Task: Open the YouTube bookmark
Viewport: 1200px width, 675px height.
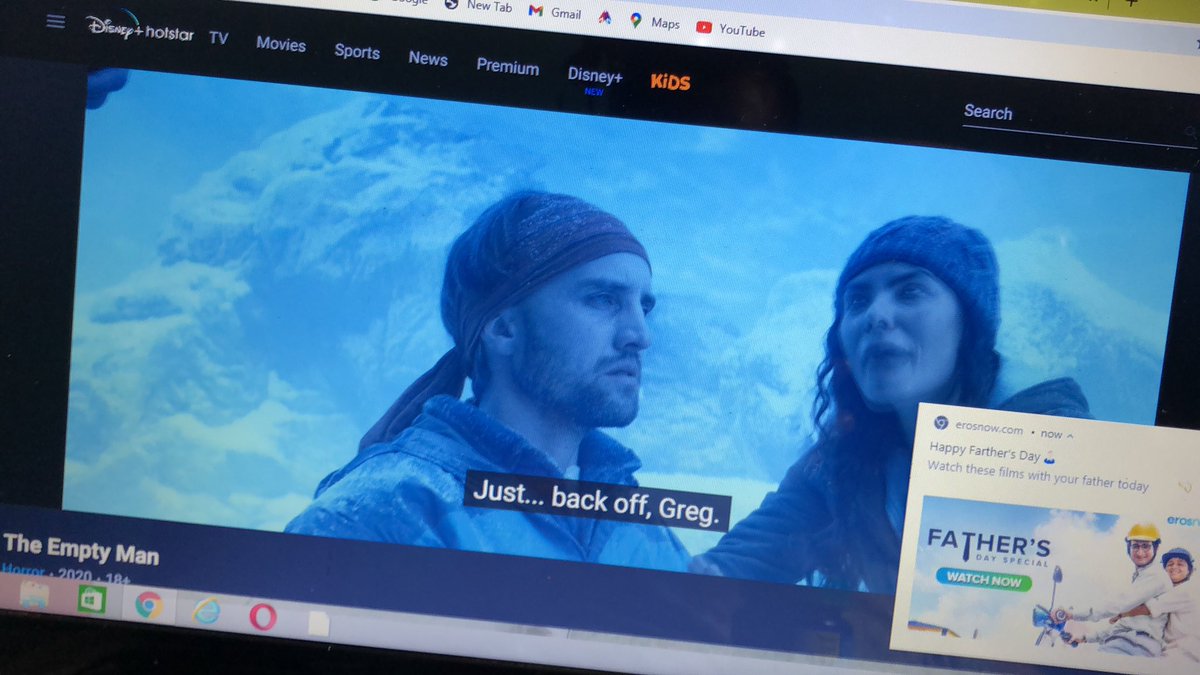Action: tap(730, 29)
